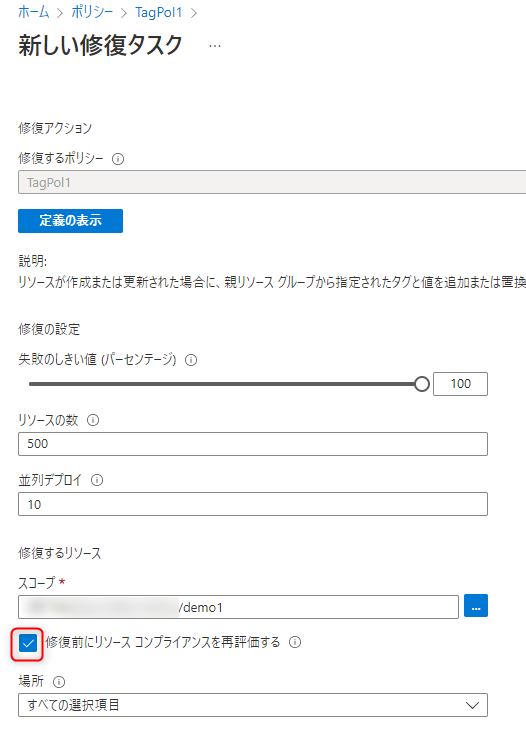
Task: Click the disabled TagPol1 policy field
Action: click(x=272, y=182)
